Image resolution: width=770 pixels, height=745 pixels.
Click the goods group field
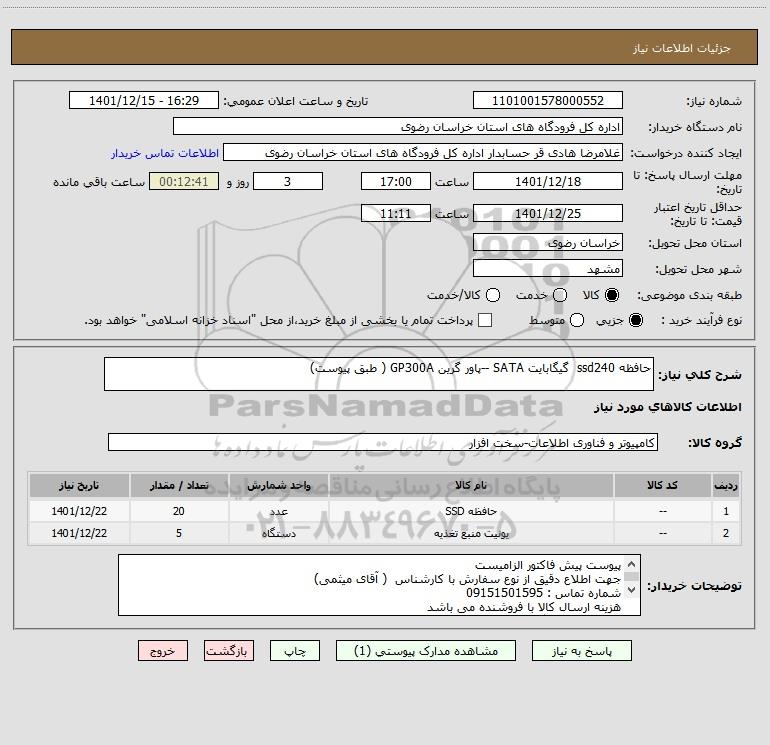(x=383, y=442)
